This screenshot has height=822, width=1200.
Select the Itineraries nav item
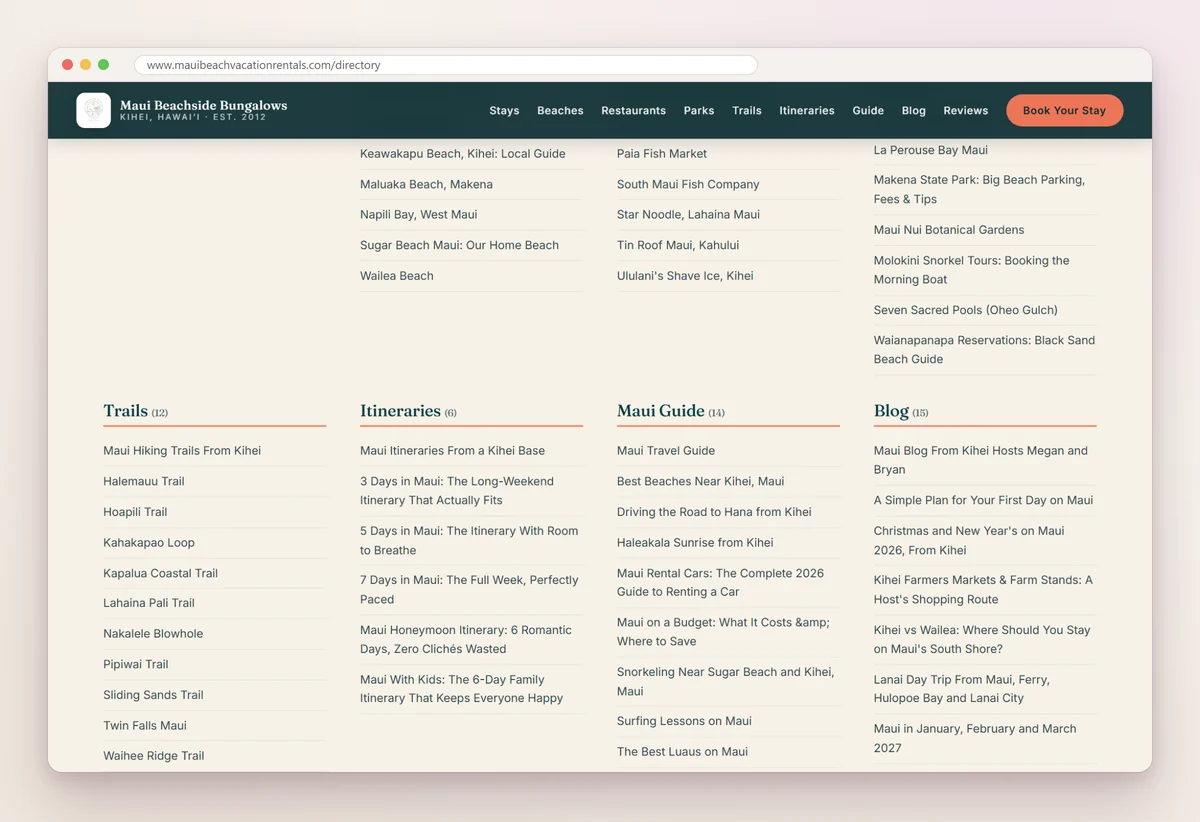point(807,111)
